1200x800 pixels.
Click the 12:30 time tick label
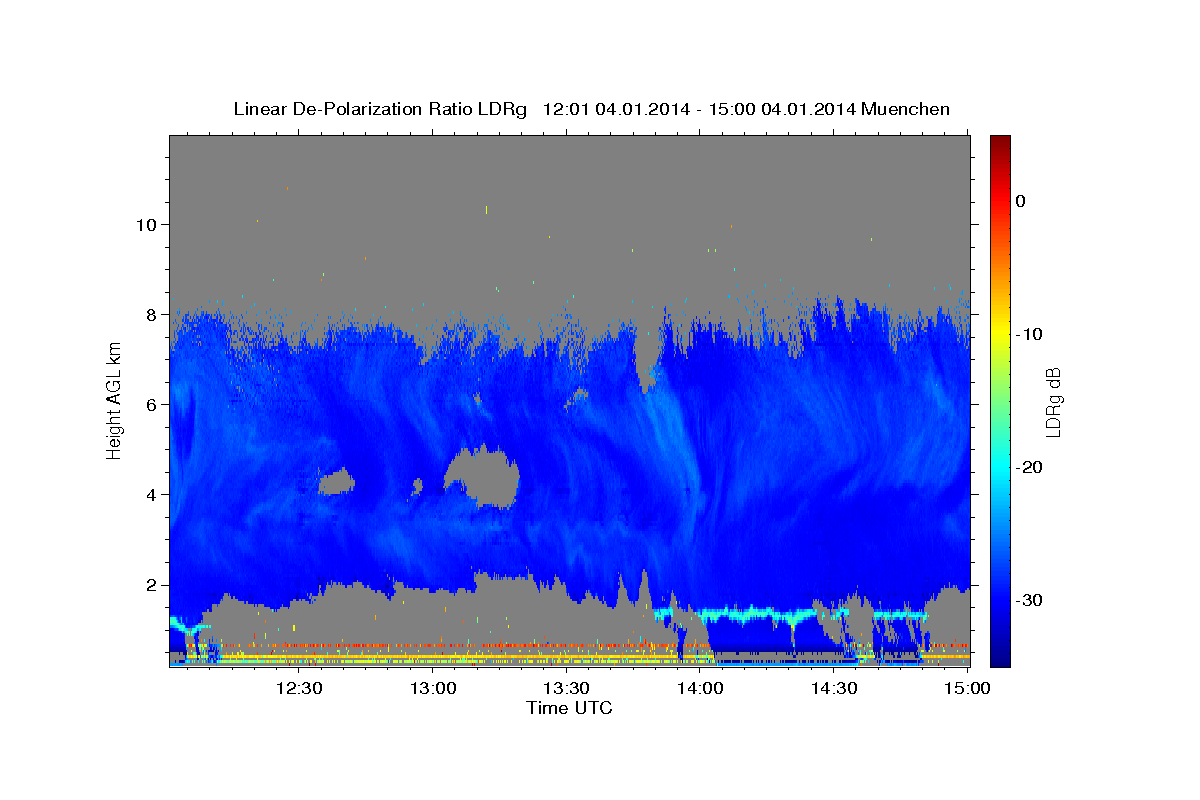298,688
